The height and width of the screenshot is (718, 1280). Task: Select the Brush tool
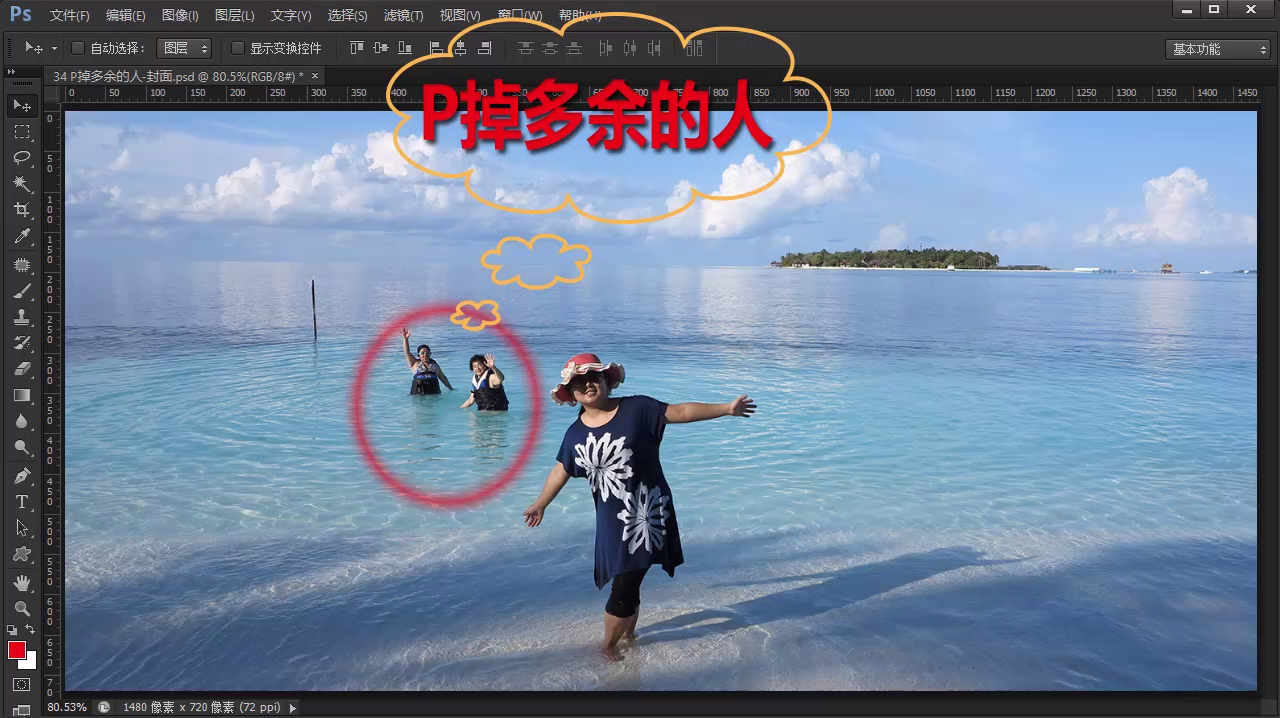click(x=22, y=292)
